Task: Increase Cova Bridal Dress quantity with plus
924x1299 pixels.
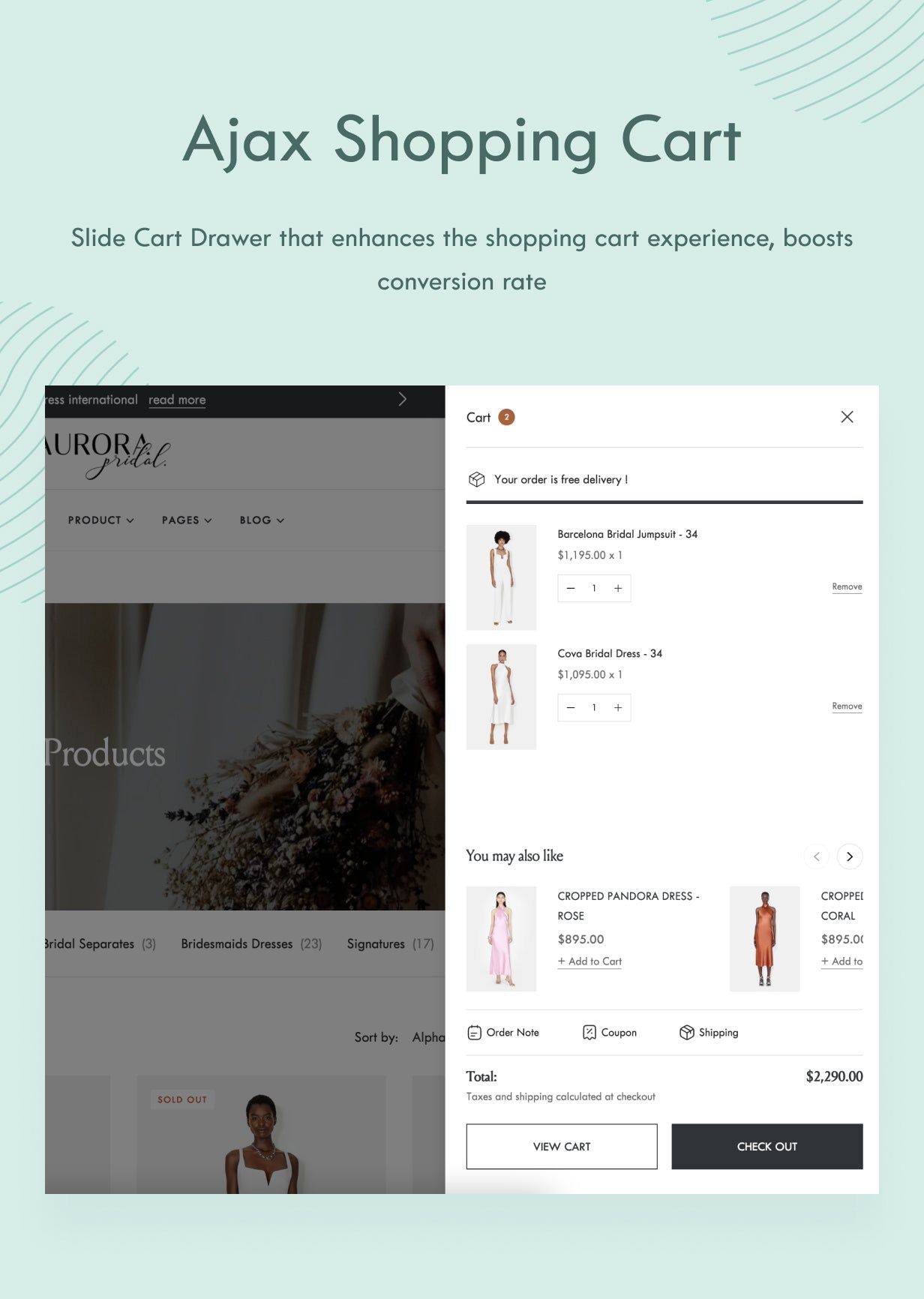Action: pyautogui.click(x=618, y=708)
